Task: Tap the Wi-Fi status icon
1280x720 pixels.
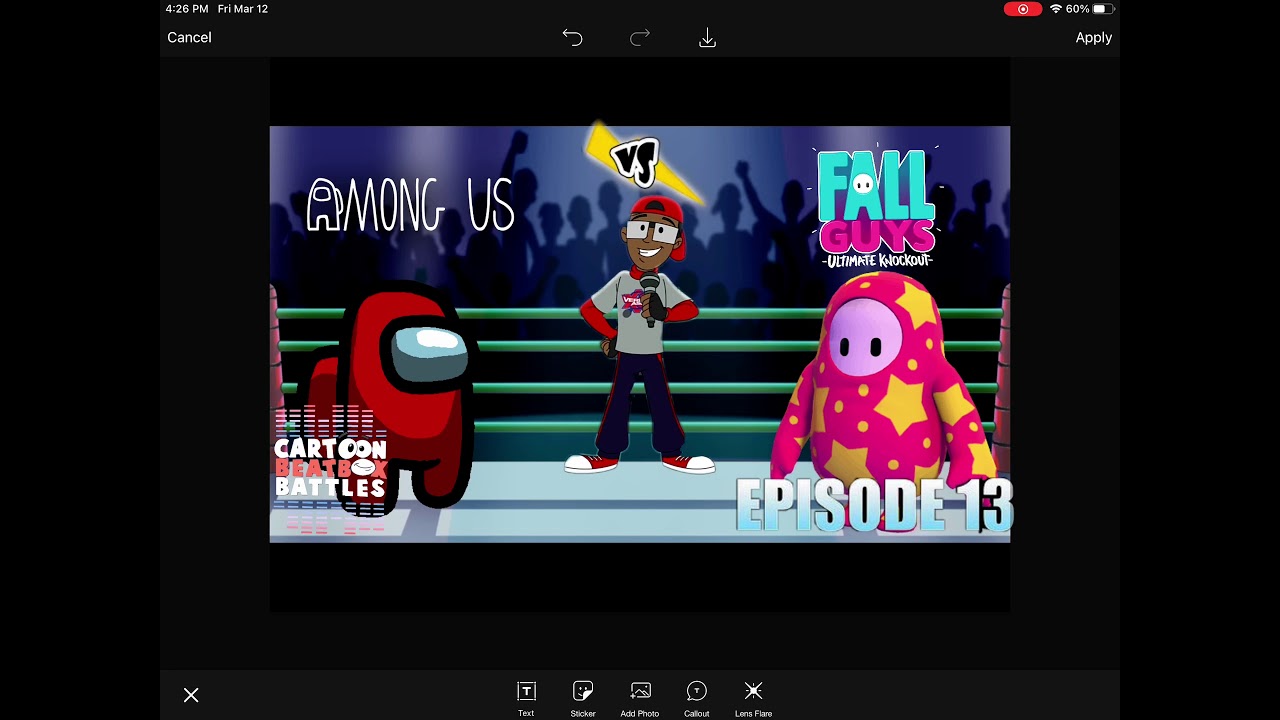Action: [1055, 9]
